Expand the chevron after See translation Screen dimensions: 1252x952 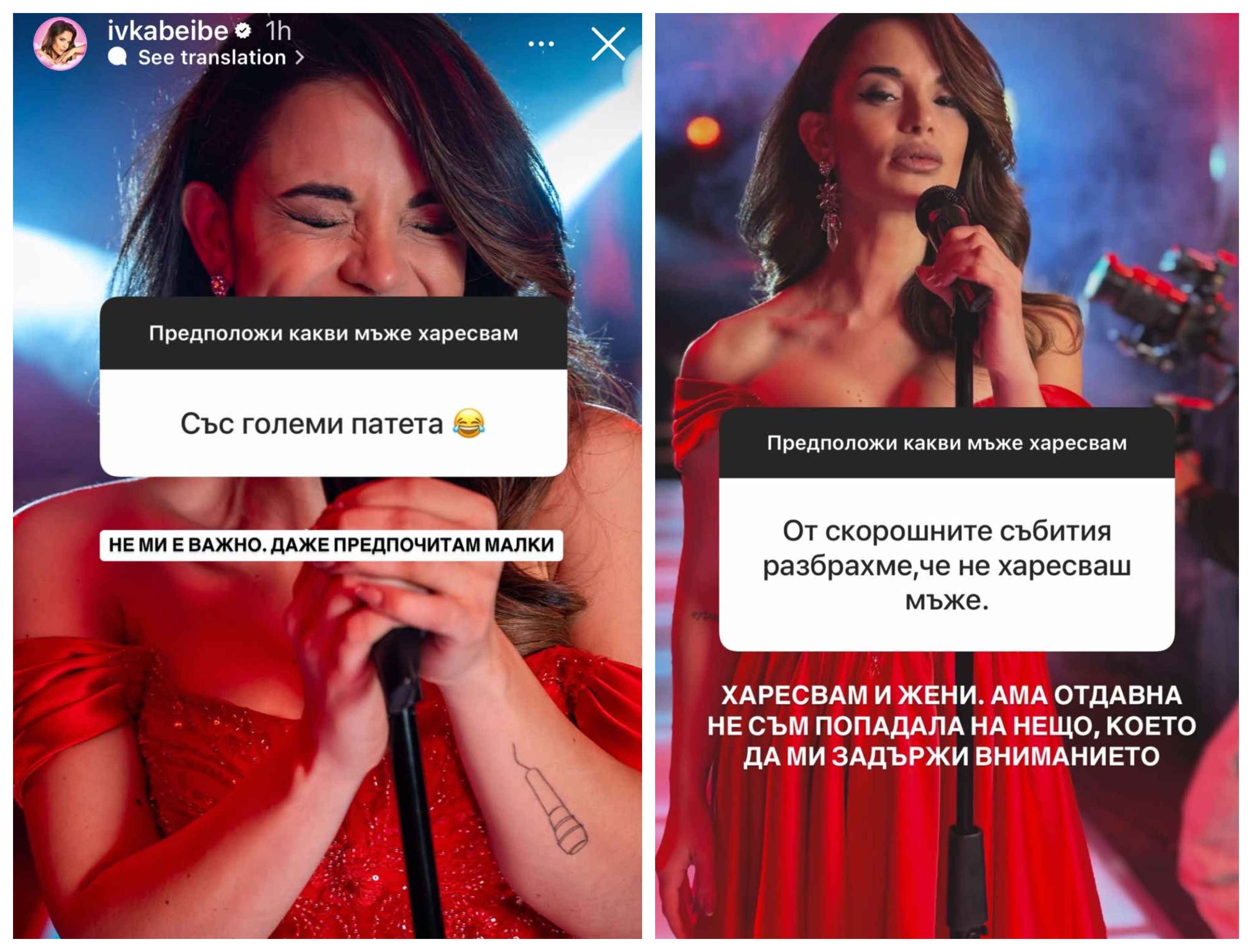[300, 57]
